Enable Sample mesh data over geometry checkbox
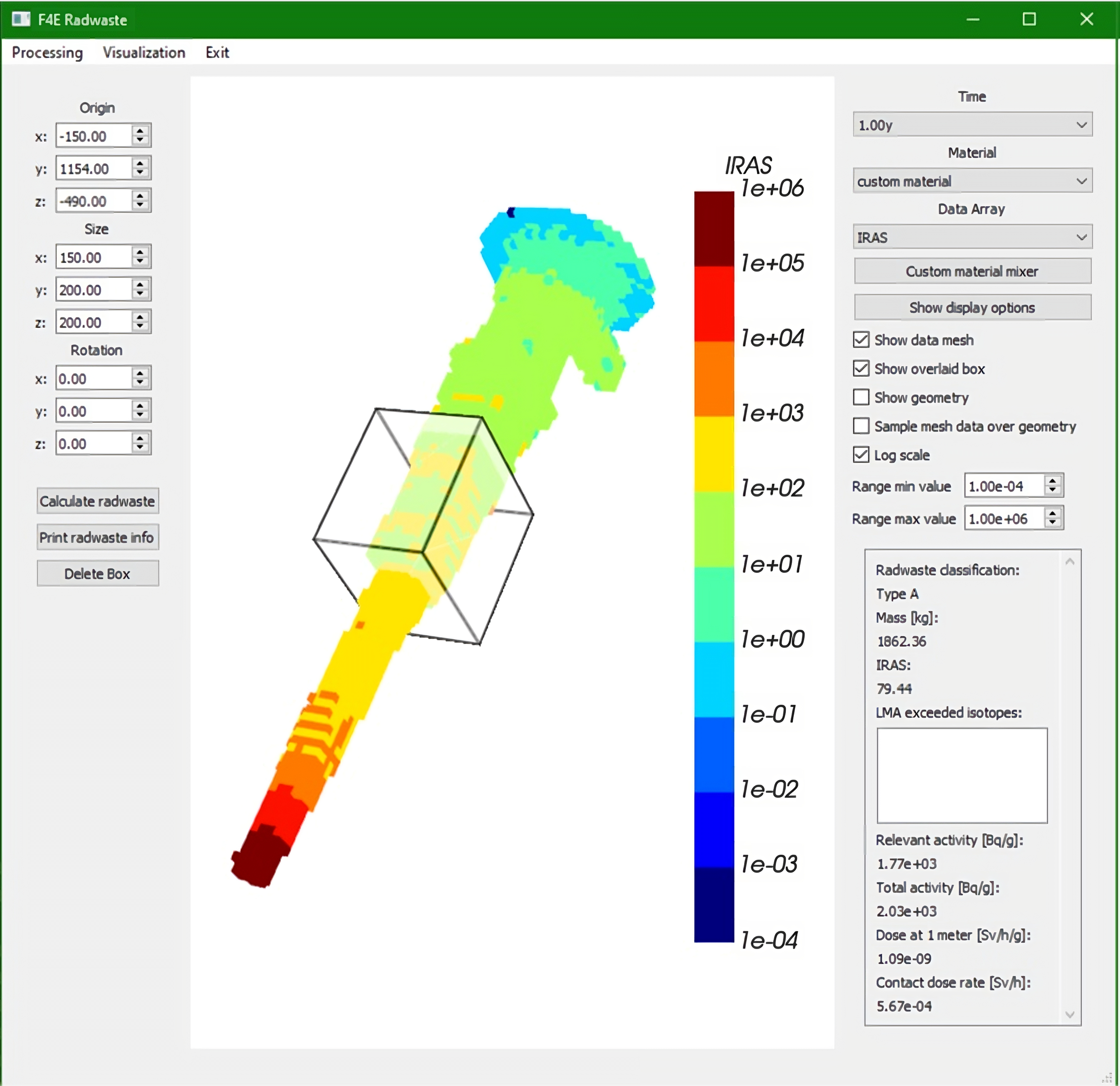The image size is (1120, 1086). tap(861, 426)
